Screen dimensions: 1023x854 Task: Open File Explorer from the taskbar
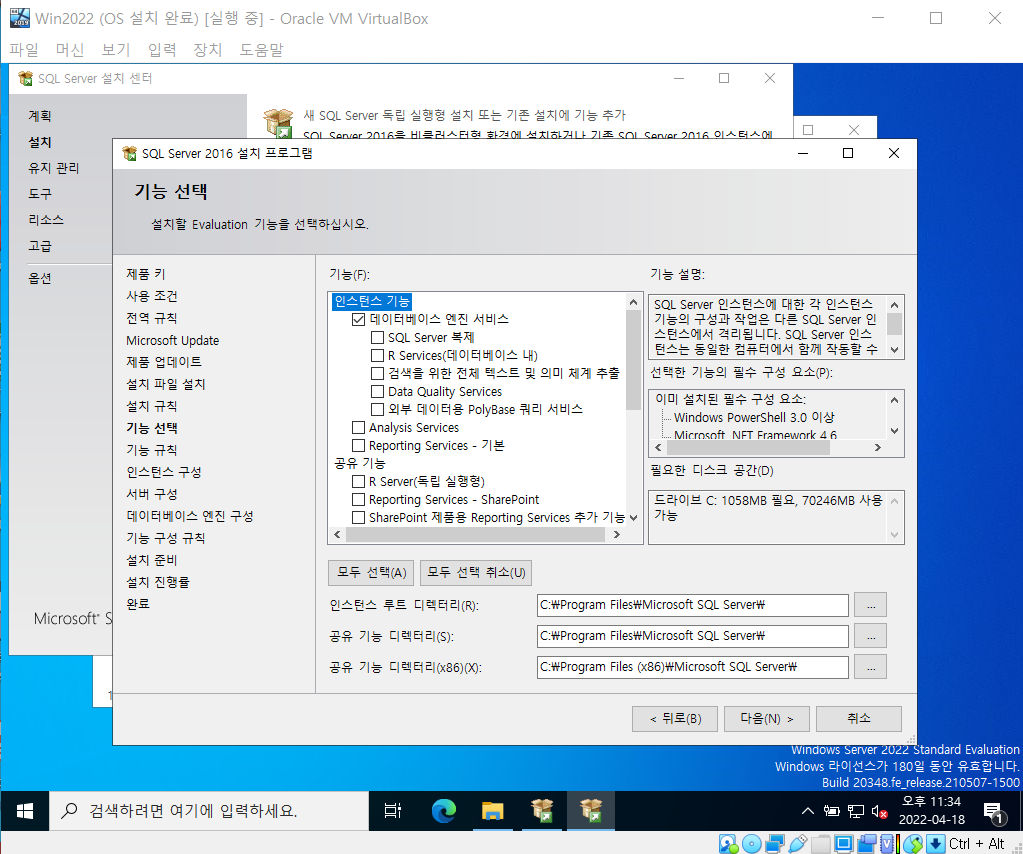tap(493, 811)
